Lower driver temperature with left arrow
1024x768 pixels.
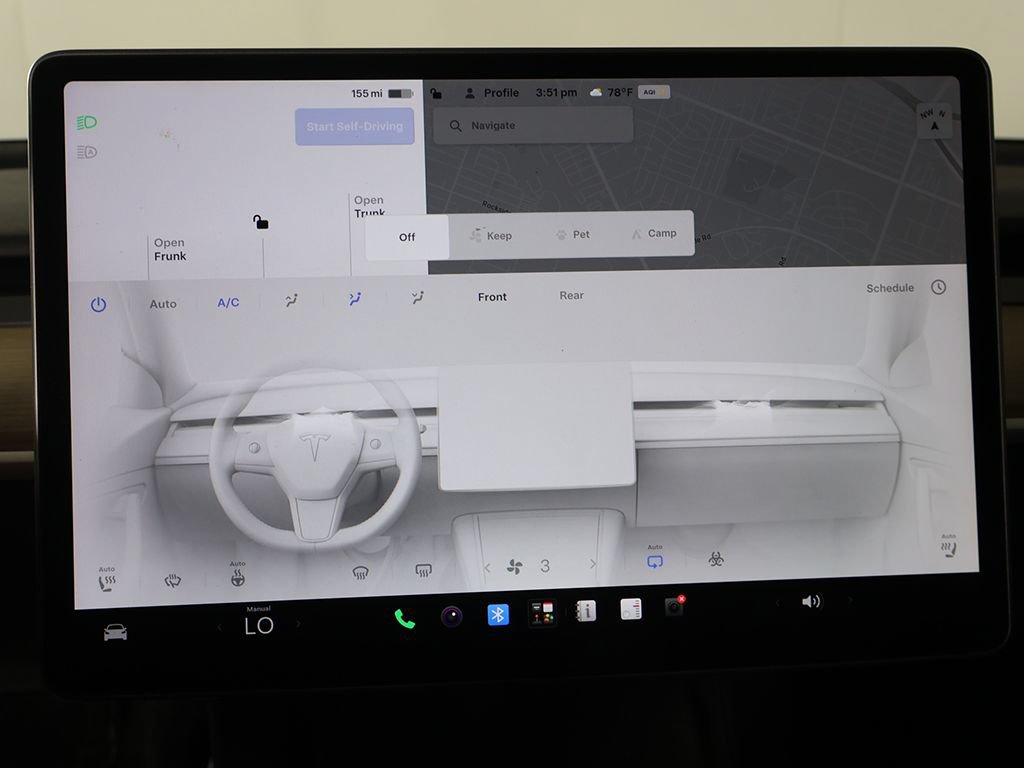point(220,628)
